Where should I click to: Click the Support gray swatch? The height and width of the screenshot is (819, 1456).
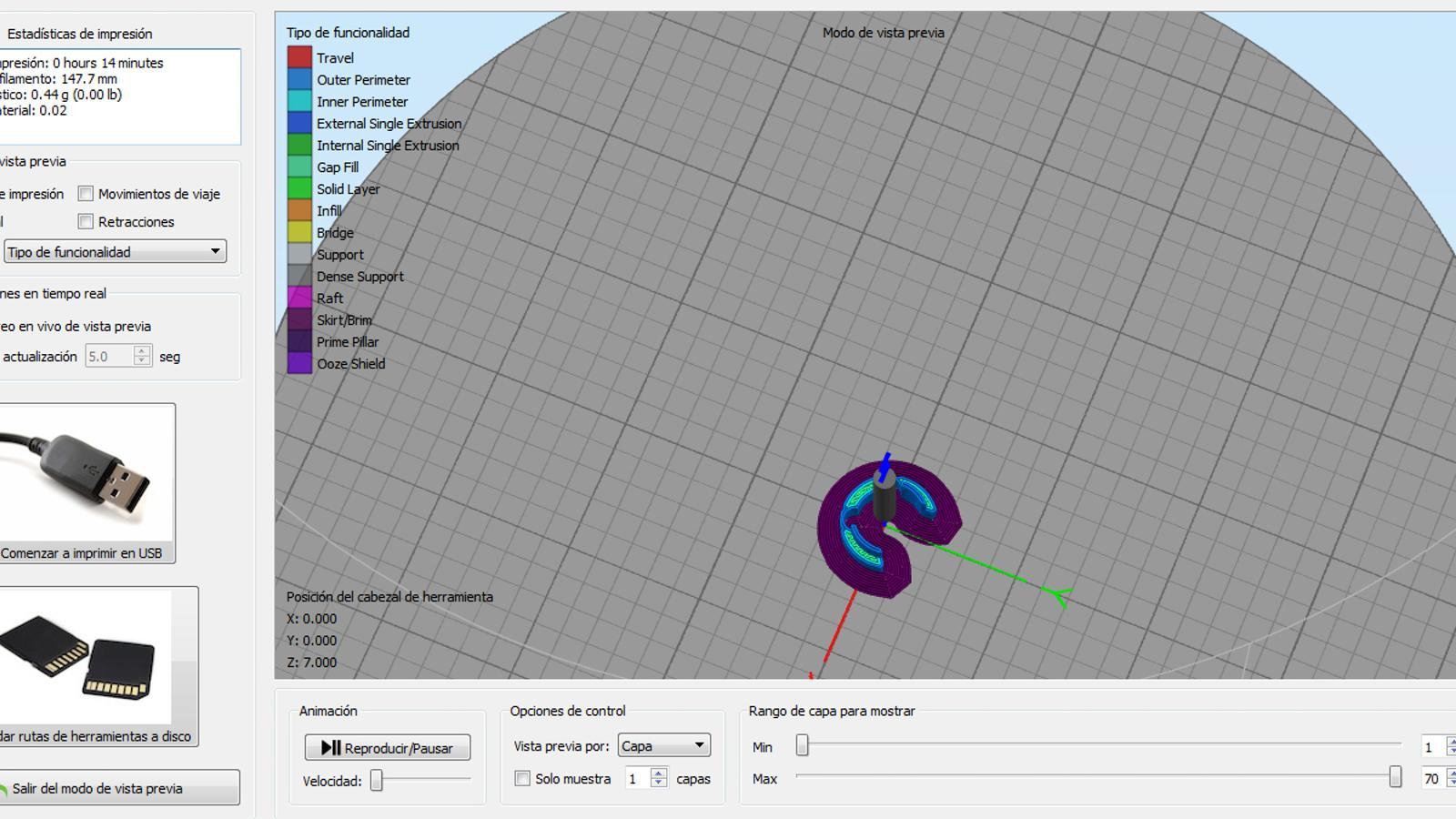tap(299, 254)
